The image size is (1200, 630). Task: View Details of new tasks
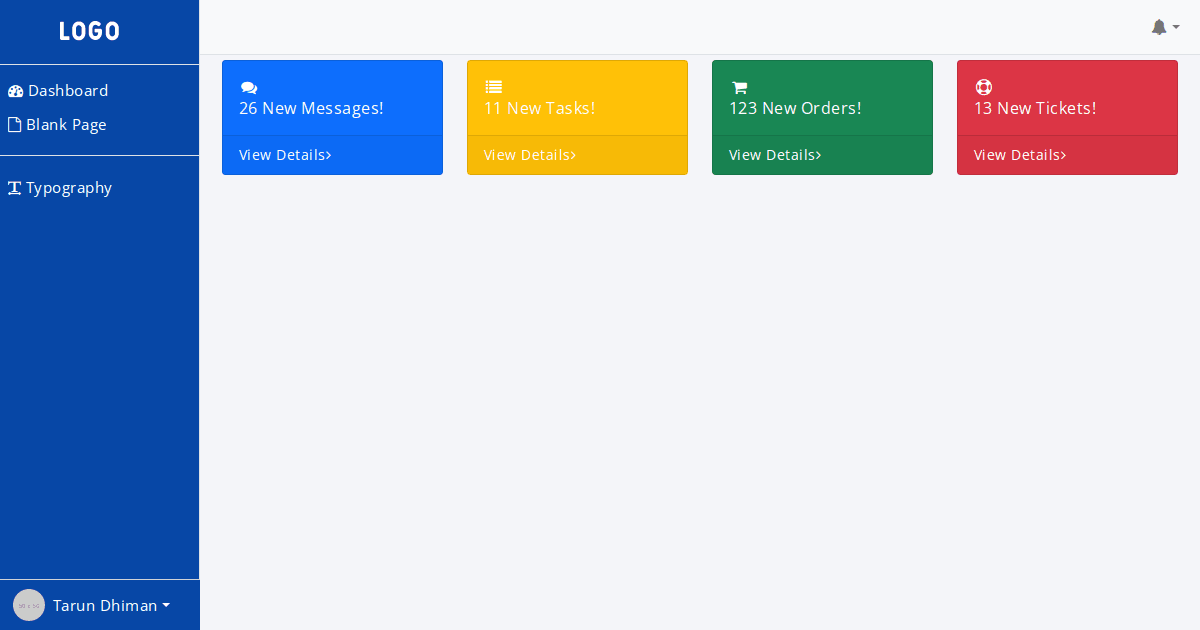[x=530, y=155]
